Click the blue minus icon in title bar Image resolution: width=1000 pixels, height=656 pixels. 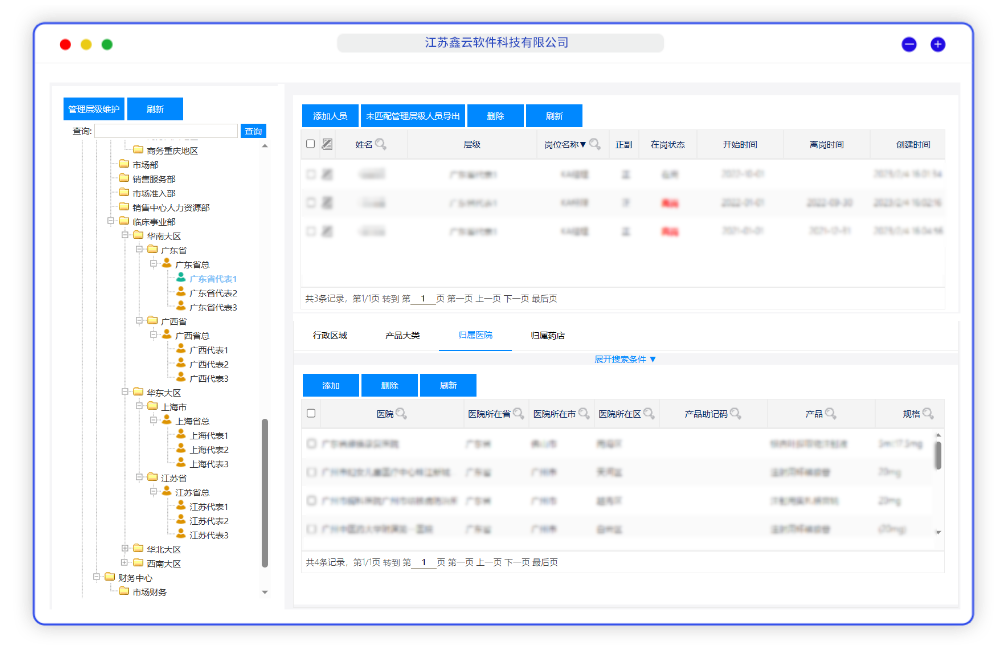coord(909,44)
